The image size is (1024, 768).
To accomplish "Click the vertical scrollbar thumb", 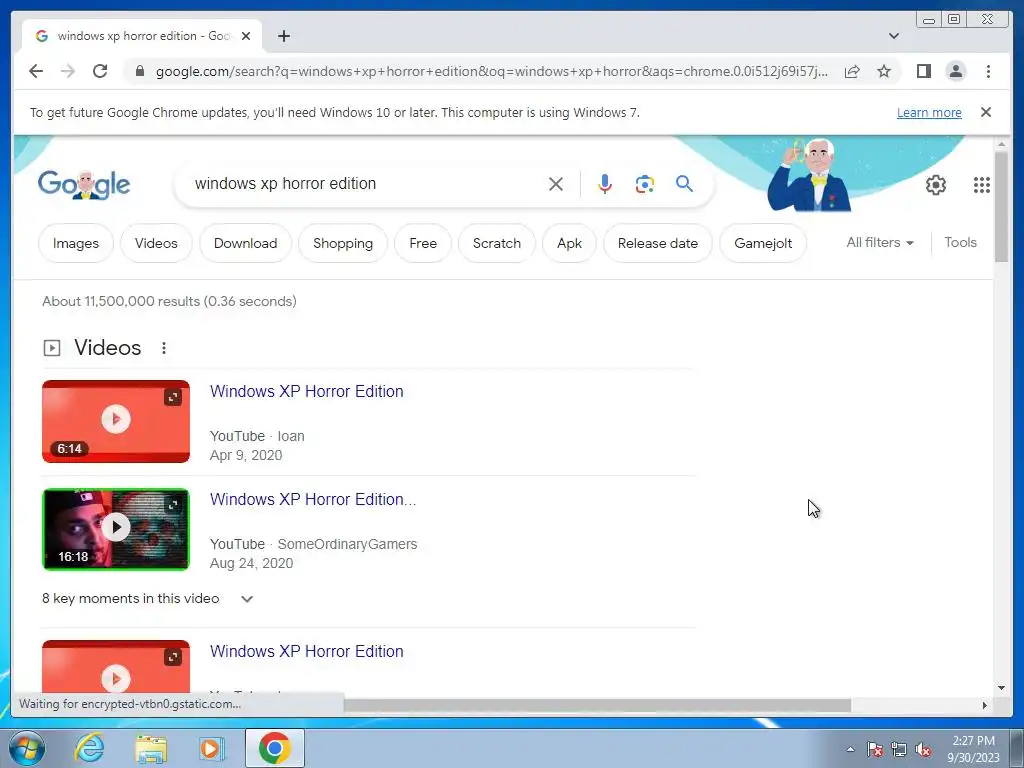I will coord(1001,206).
